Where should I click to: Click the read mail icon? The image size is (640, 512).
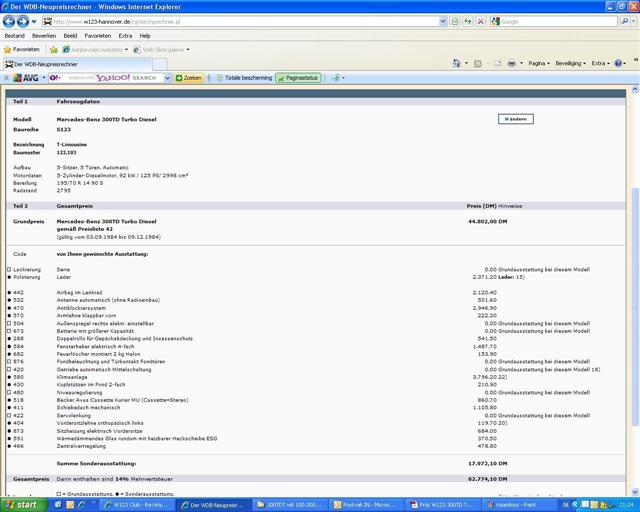[498, 63]
